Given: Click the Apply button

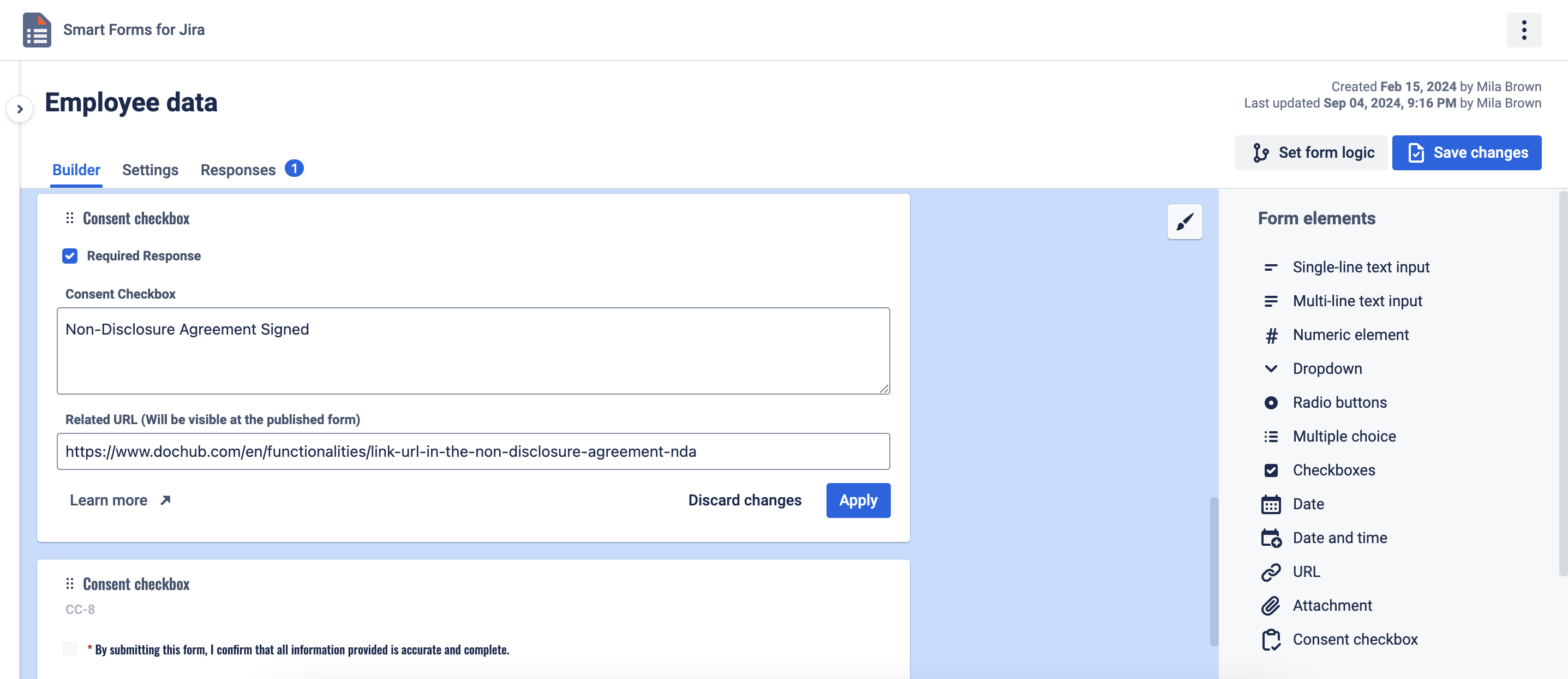Looking at the screenshot, I should pyautogui.click(x=858, y=500).
